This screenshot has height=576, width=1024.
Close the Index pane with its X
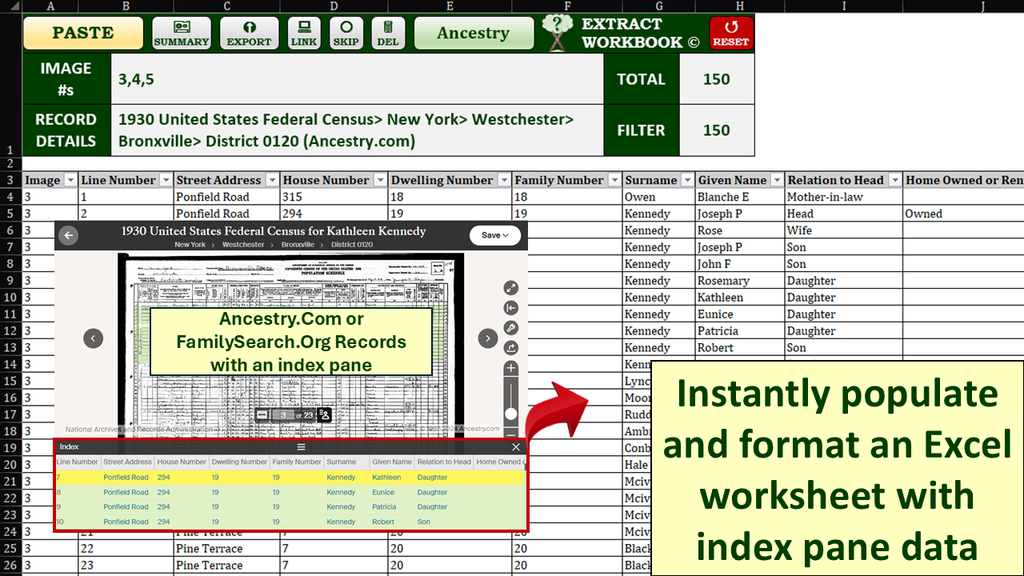click(517, 446)
